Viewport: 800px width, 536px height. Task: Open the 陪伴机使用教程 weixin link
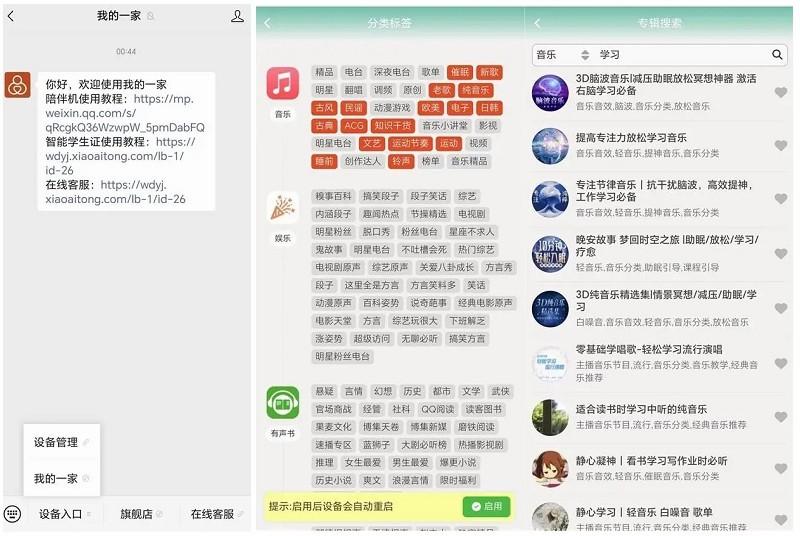[x=125, y=113]
